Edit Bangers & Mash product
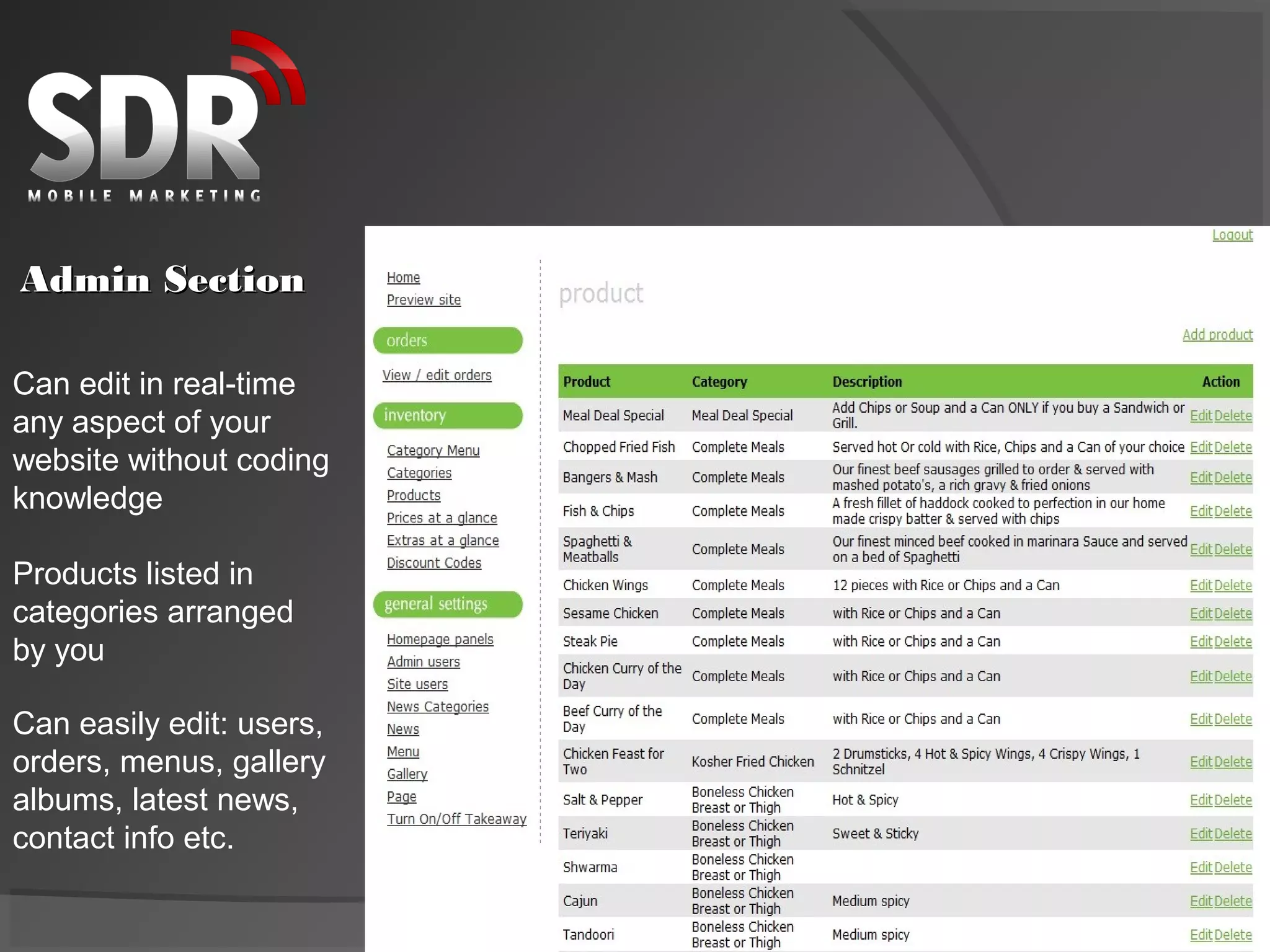The width and height of the screenshot is (1270, 952). (1201, 478)
